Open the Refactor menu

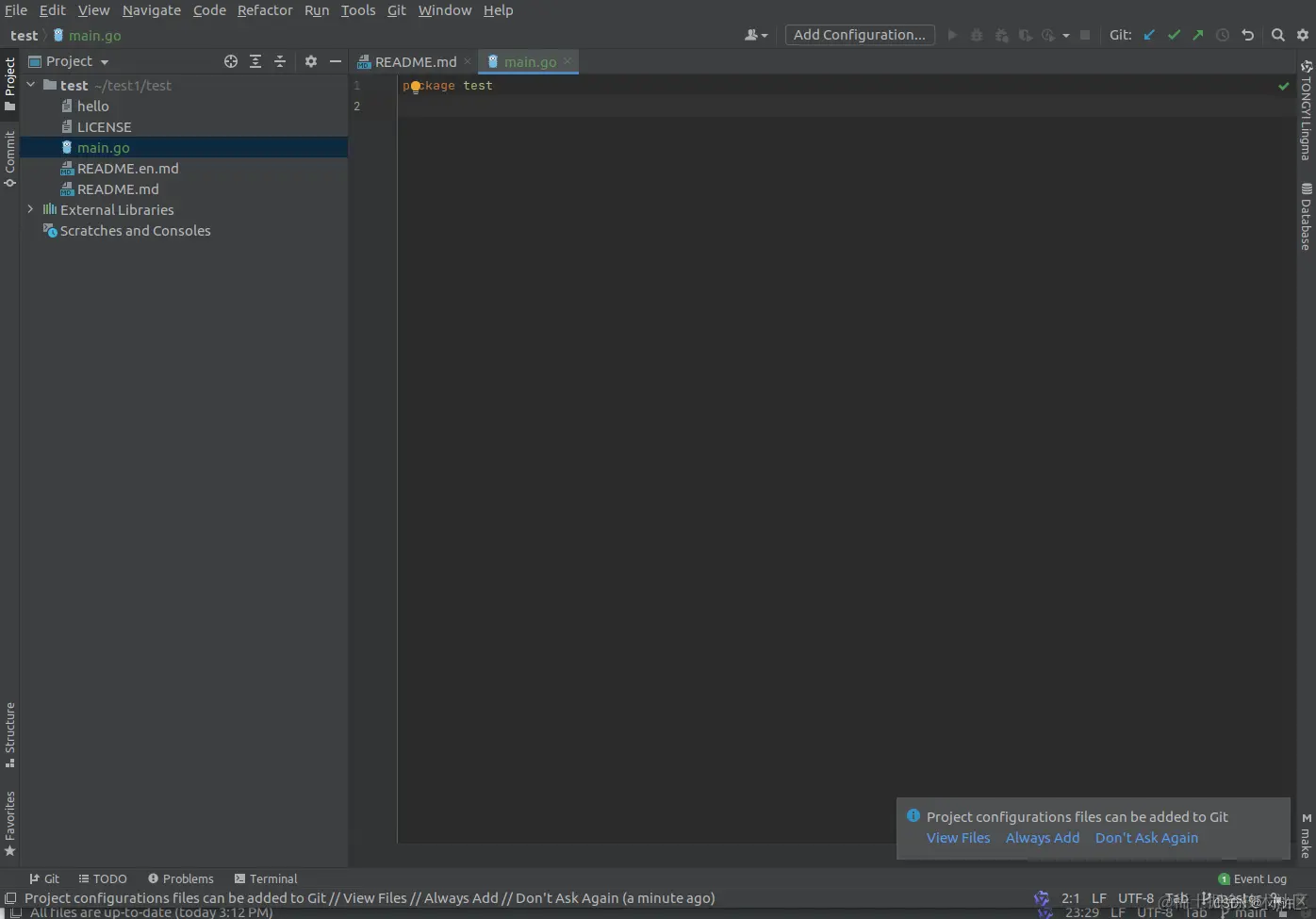coord(265,10)
